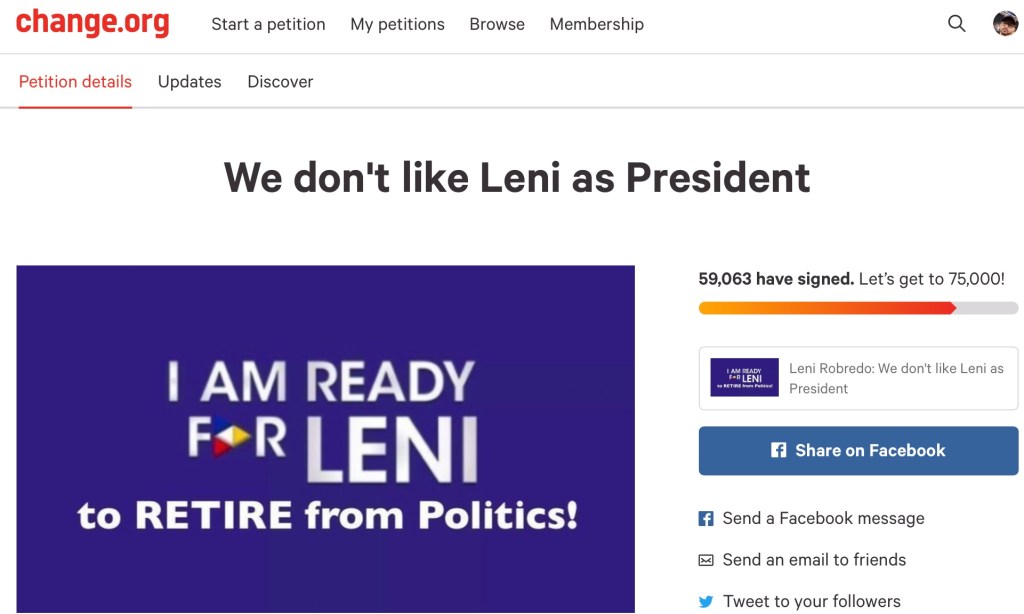Open the user profile avatar
Image resolution: width=1024 pixels, height=614 pixels.
pos(1005,24)
